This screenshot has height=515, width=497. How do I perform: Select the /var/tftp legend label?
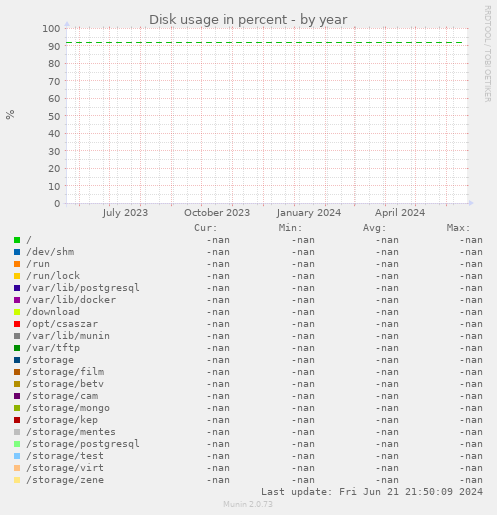(x=53, y=348)
